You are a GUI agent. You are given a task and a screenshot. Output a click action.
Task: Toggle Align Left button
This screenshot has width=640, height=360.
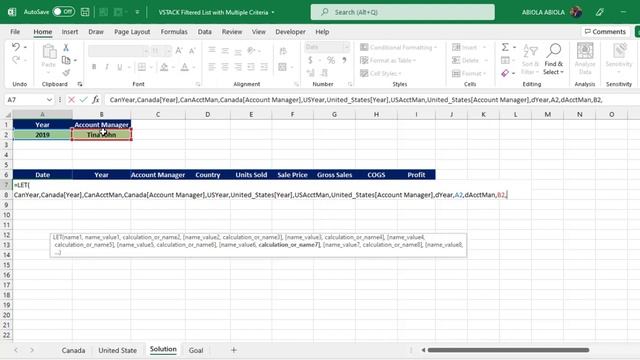(x=211, y=67)
